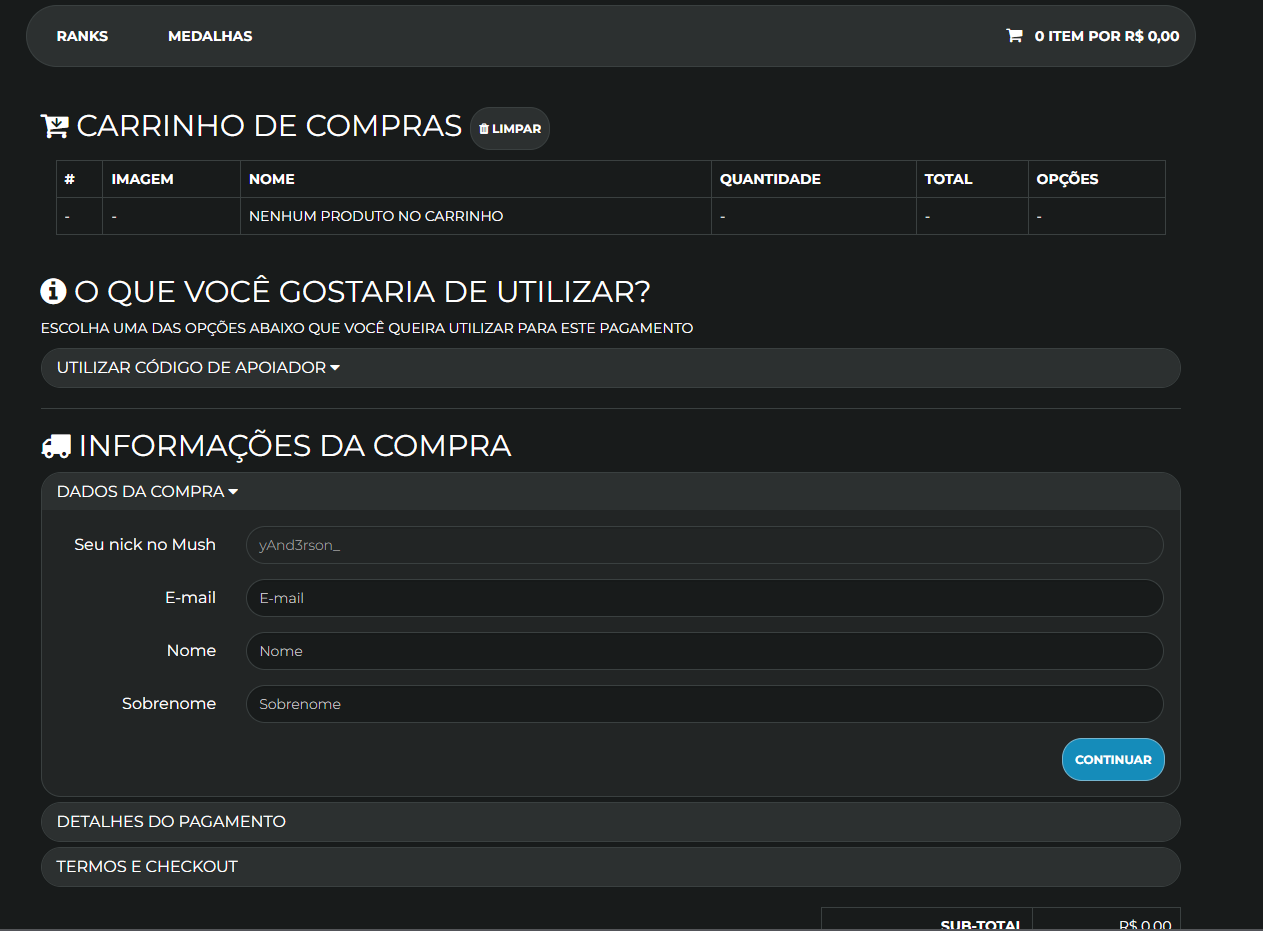Focus the Seu nick no Mush field

click(x=705, y=545)
